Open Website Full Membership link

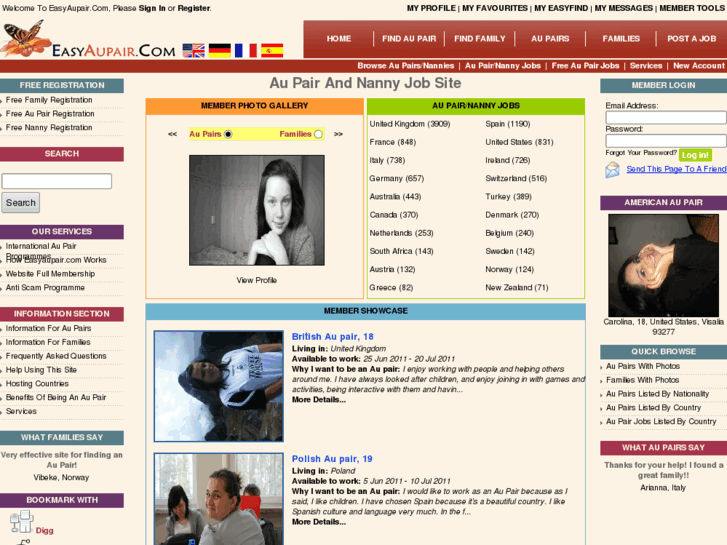pos(50,274)
